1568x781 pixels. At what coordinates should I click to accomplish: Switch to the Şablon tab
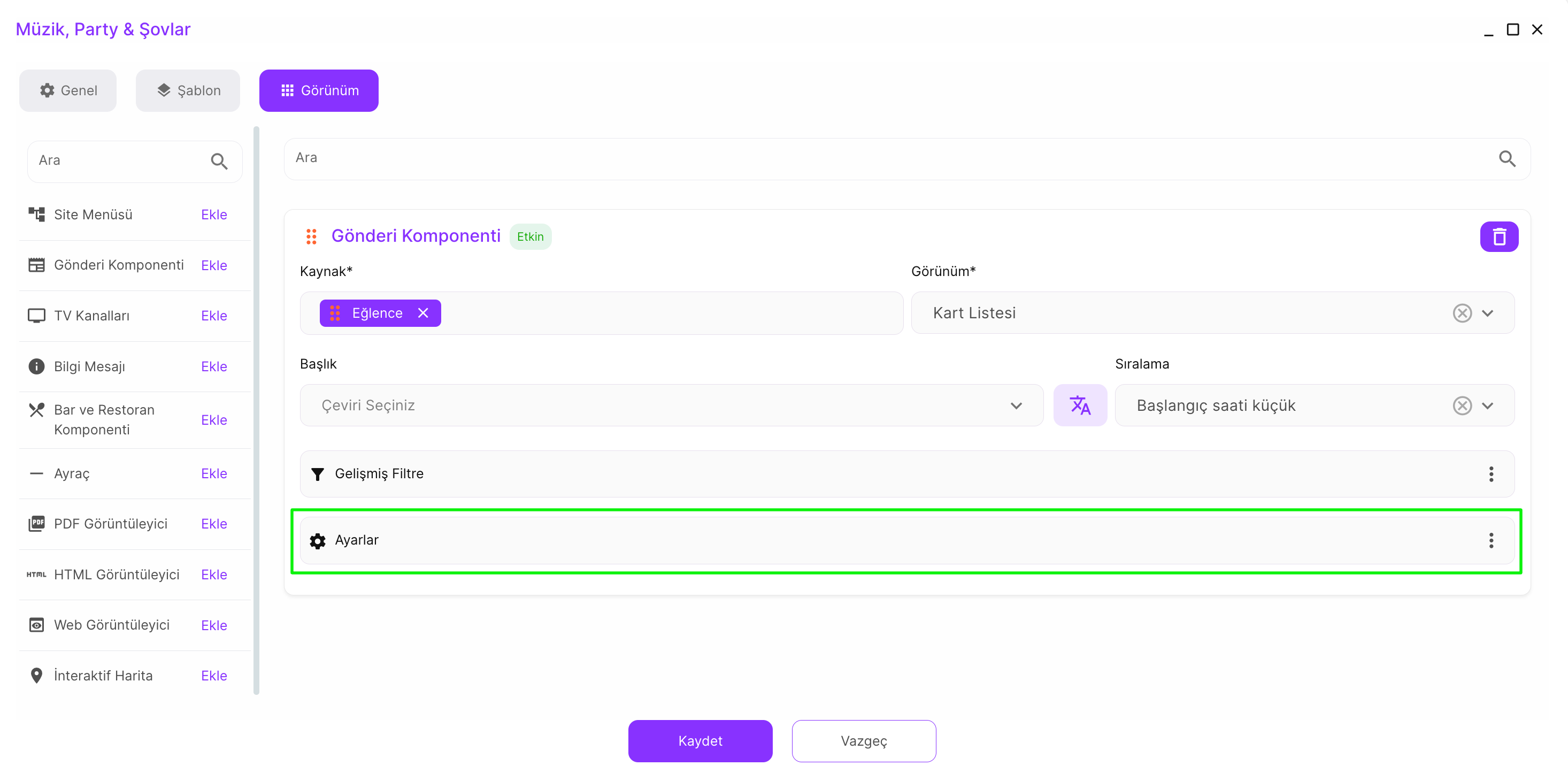click(x=188, y=91)
